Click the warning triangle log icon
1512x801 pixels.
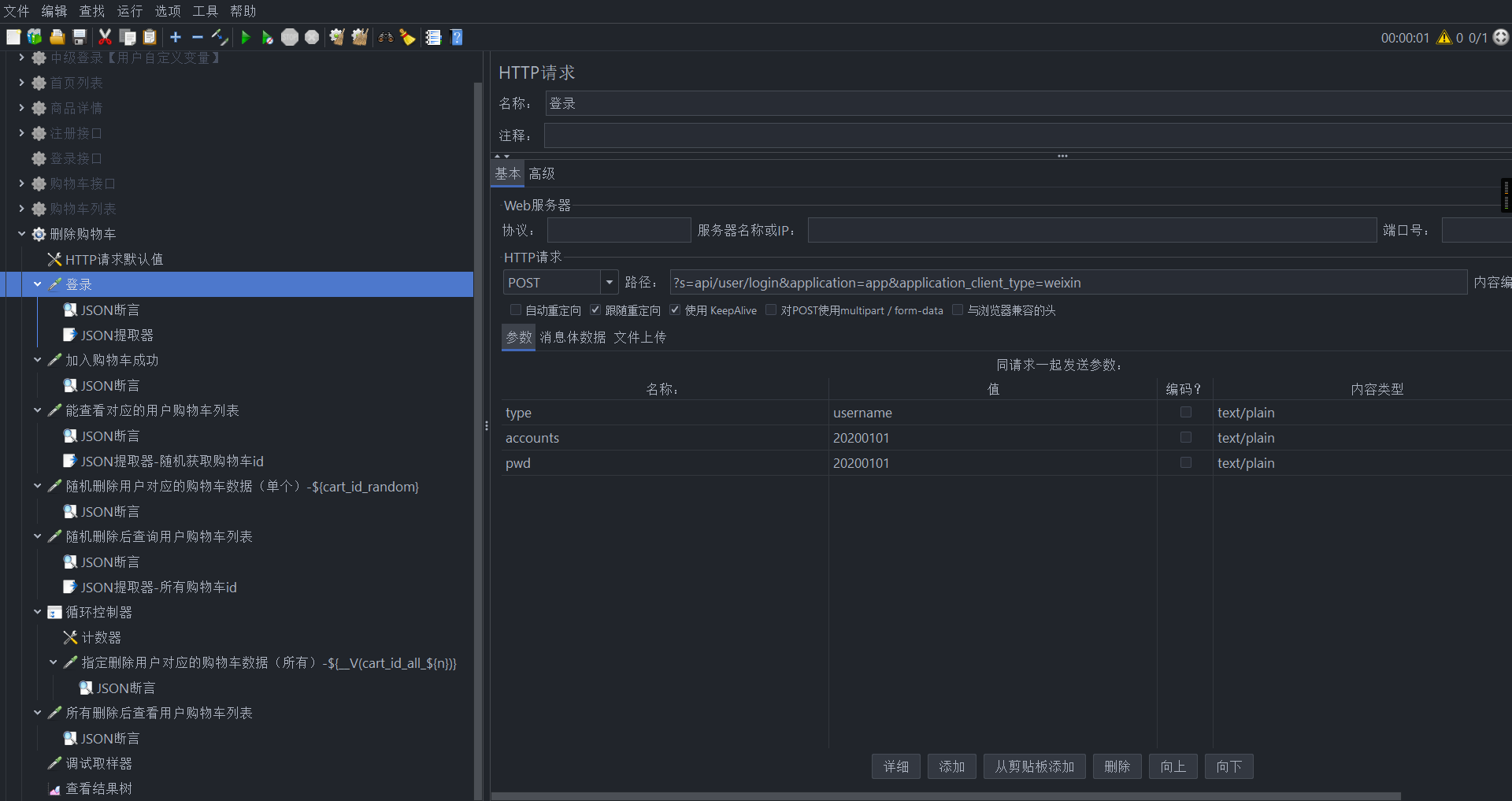pos(1444,37)
